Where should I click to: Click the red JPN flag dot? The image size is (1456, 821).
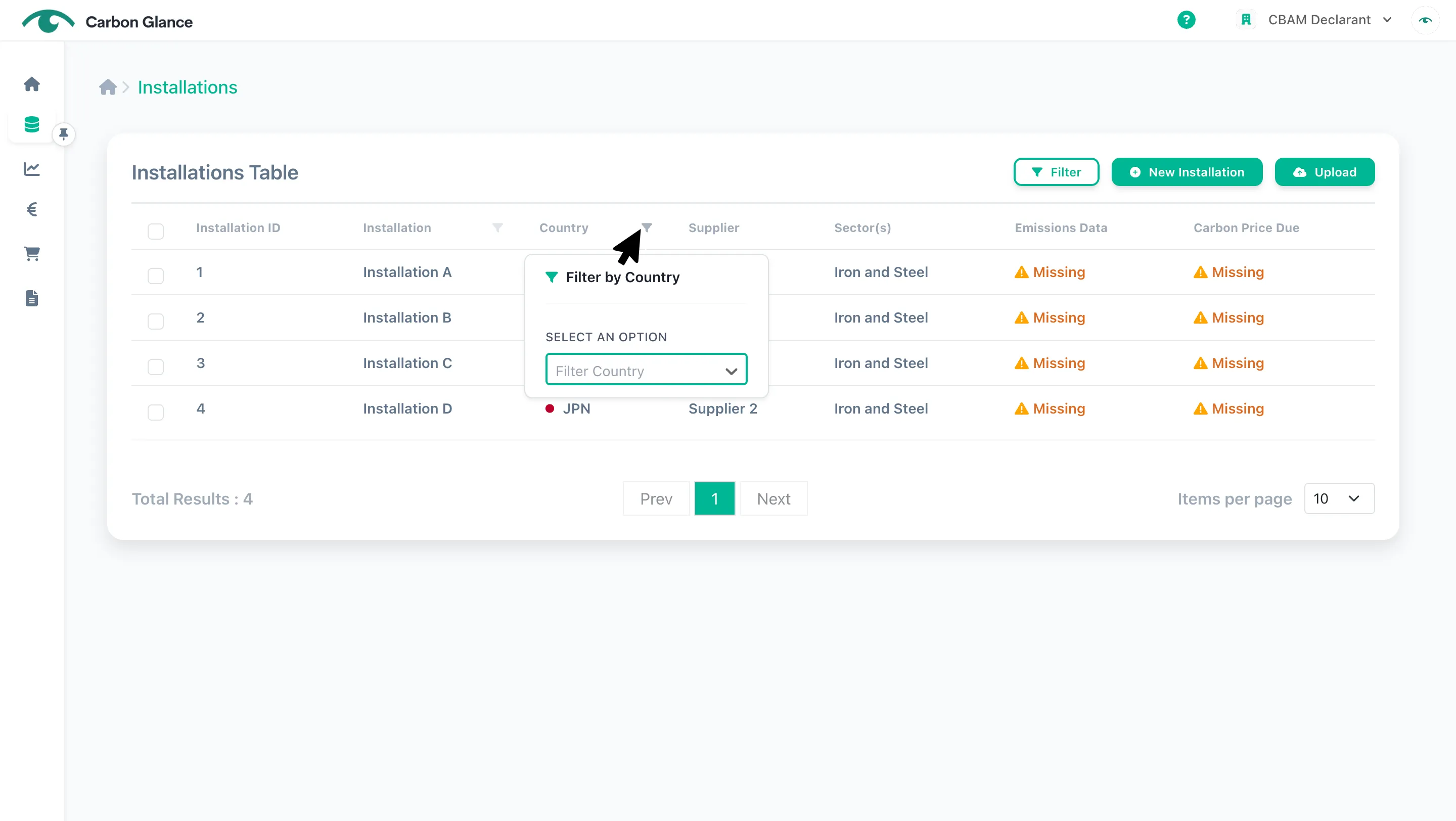(550, 408)
